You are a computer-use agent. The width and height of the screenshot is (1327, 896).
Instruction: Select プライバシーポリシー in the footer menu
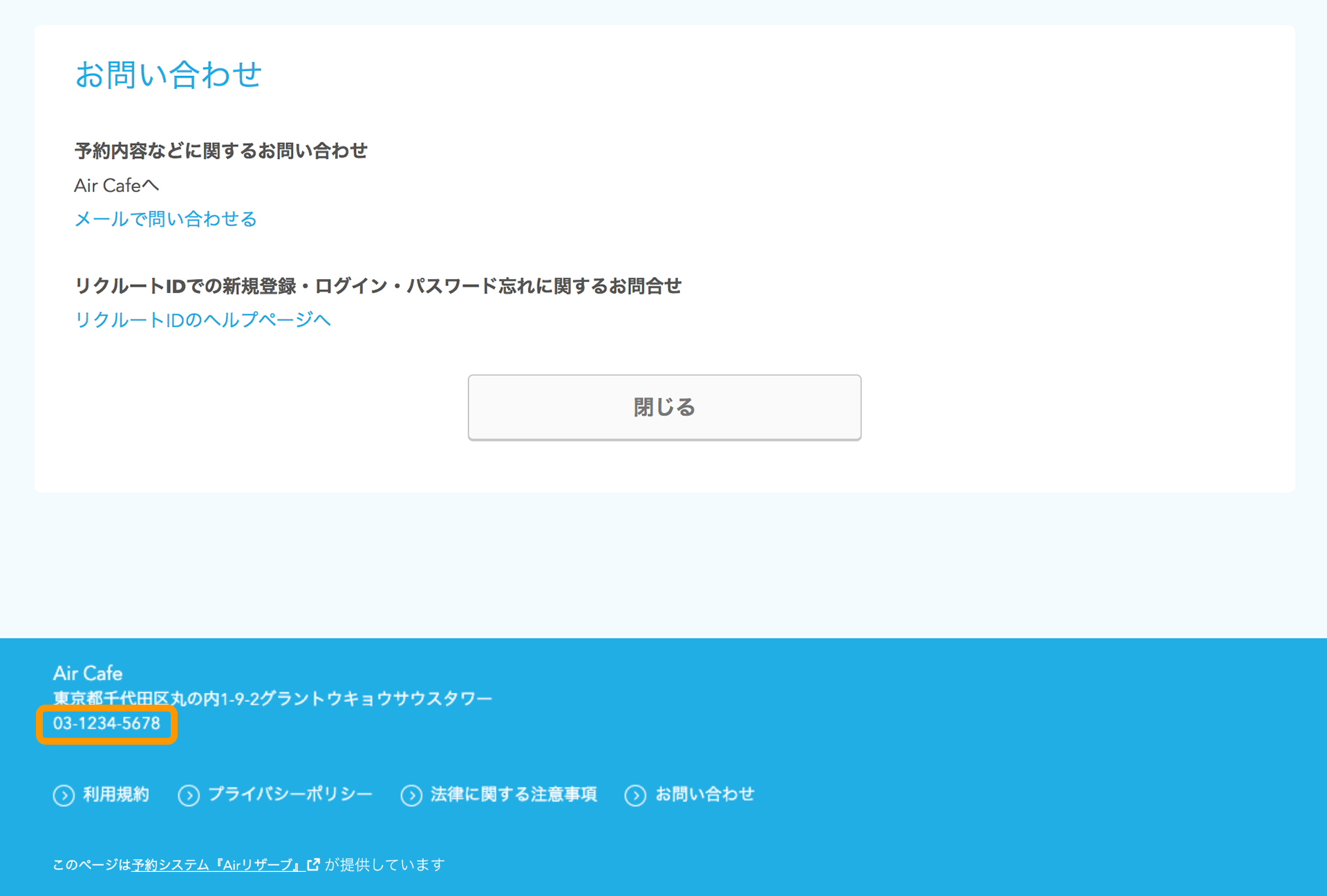click(290, 795)
